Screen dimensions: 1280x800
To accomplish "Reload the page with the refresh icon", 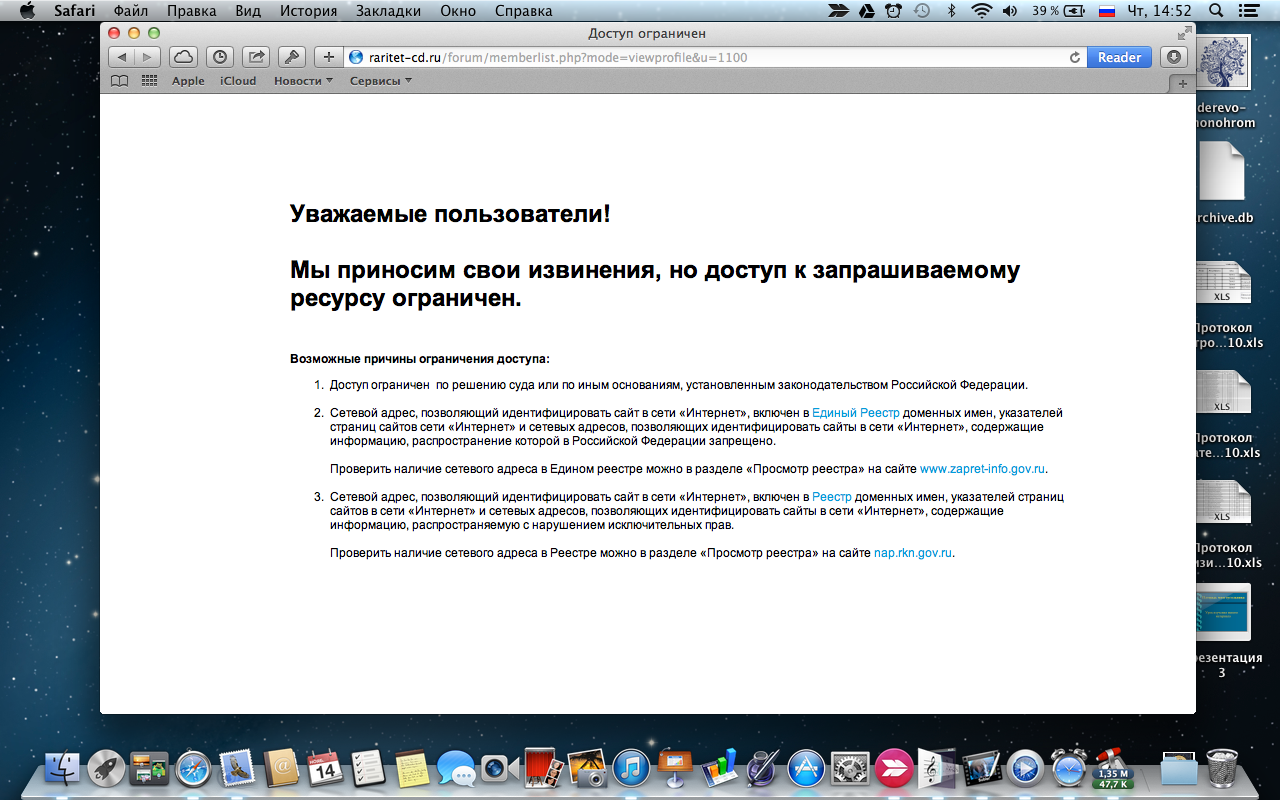I will point(1075,58).
